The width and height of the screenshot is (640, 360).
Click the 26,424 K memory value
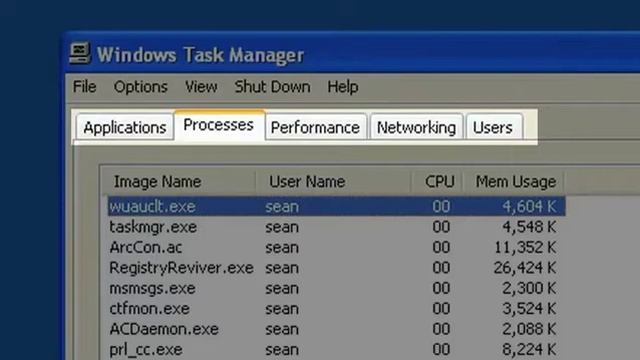tap(525, 268)
